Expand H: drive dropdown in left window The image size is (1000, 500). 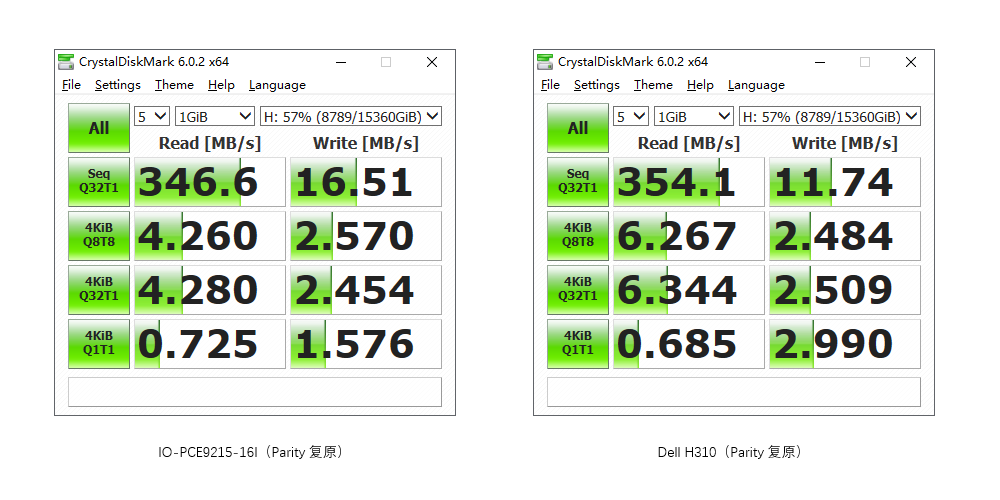351,117
